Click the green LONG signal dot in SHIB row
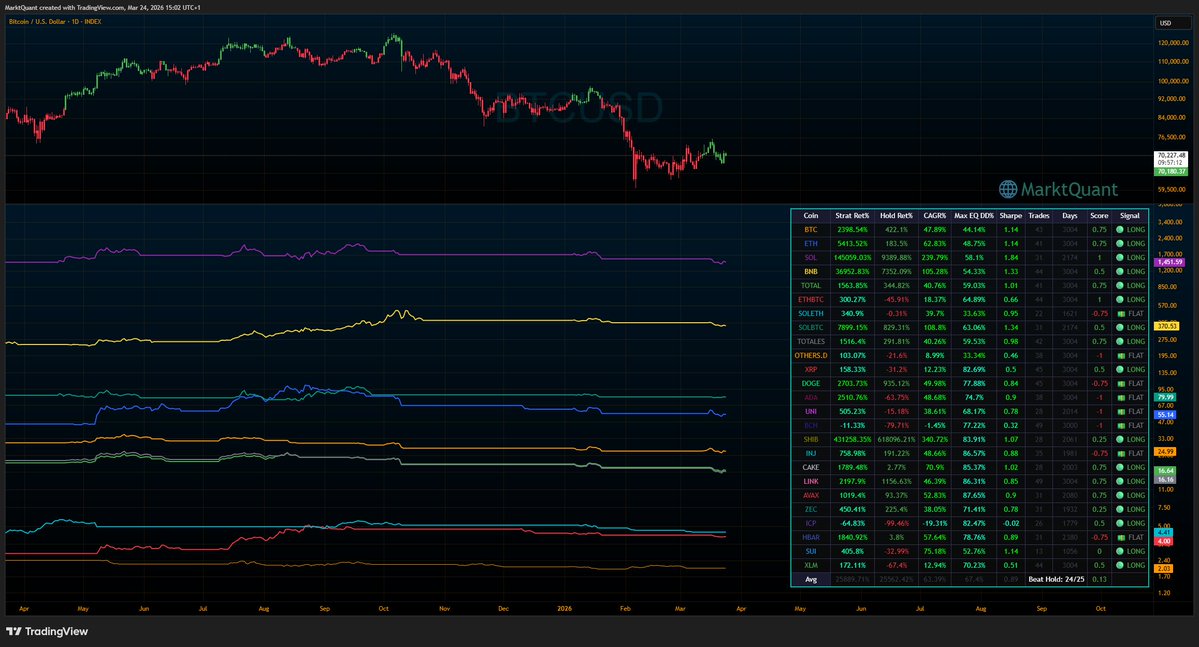The image size is (1199, 647). pos(1119,440)
